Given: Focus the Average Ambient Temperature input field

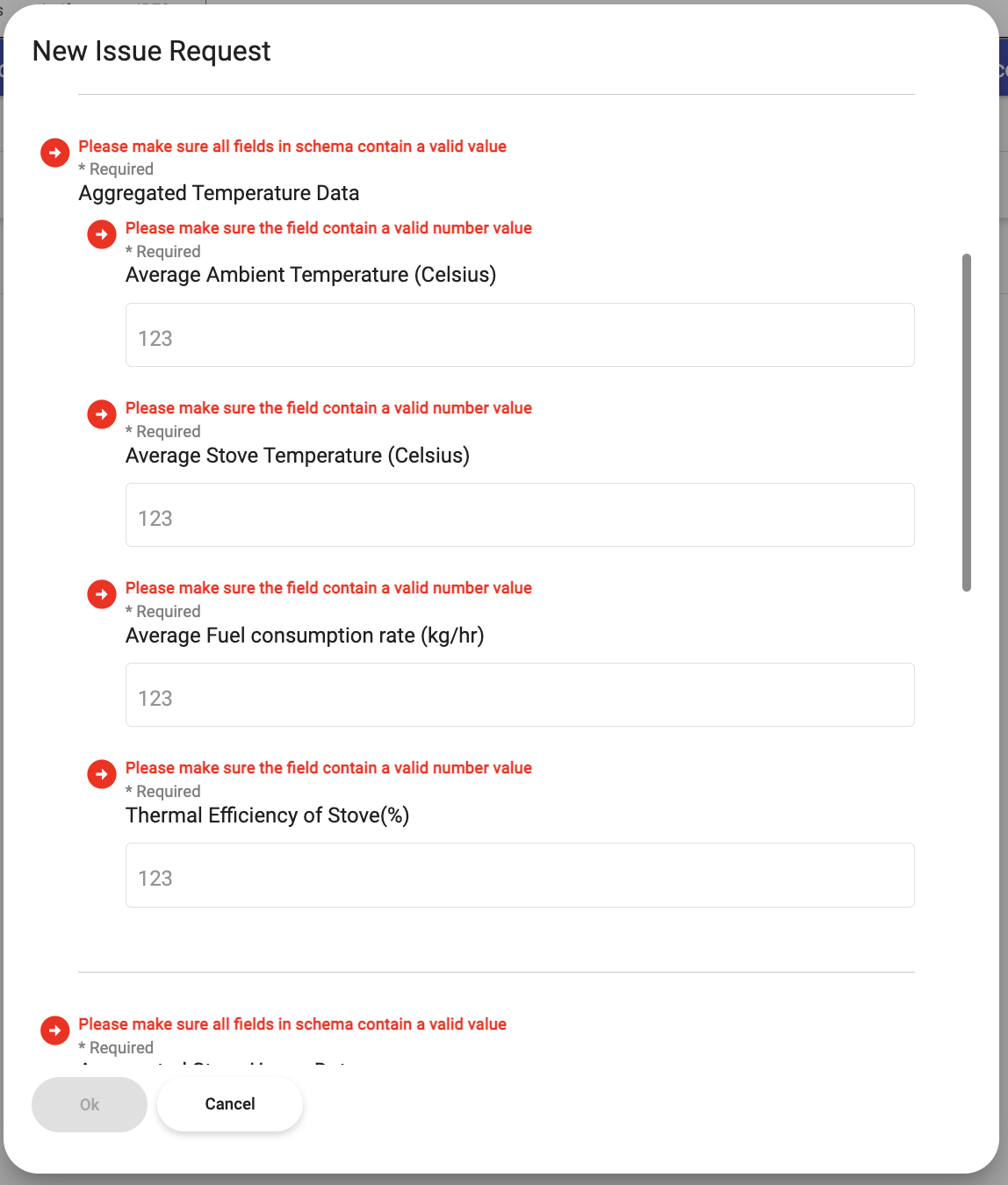Looking at the screenshot, I should click(520, 335).
